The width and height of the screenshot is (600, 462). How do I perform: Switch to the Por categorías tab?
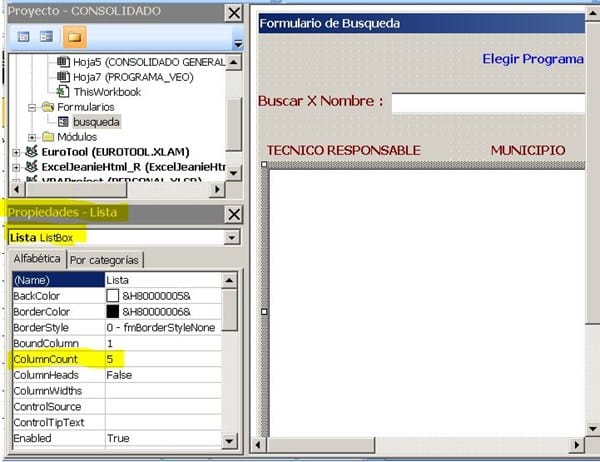coord(104,260)
